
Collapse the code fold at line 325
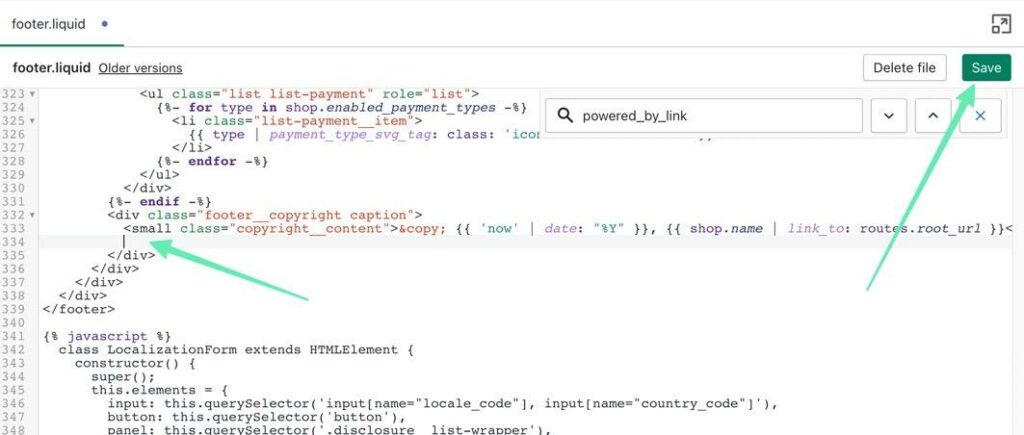click(x=33, y=121)
